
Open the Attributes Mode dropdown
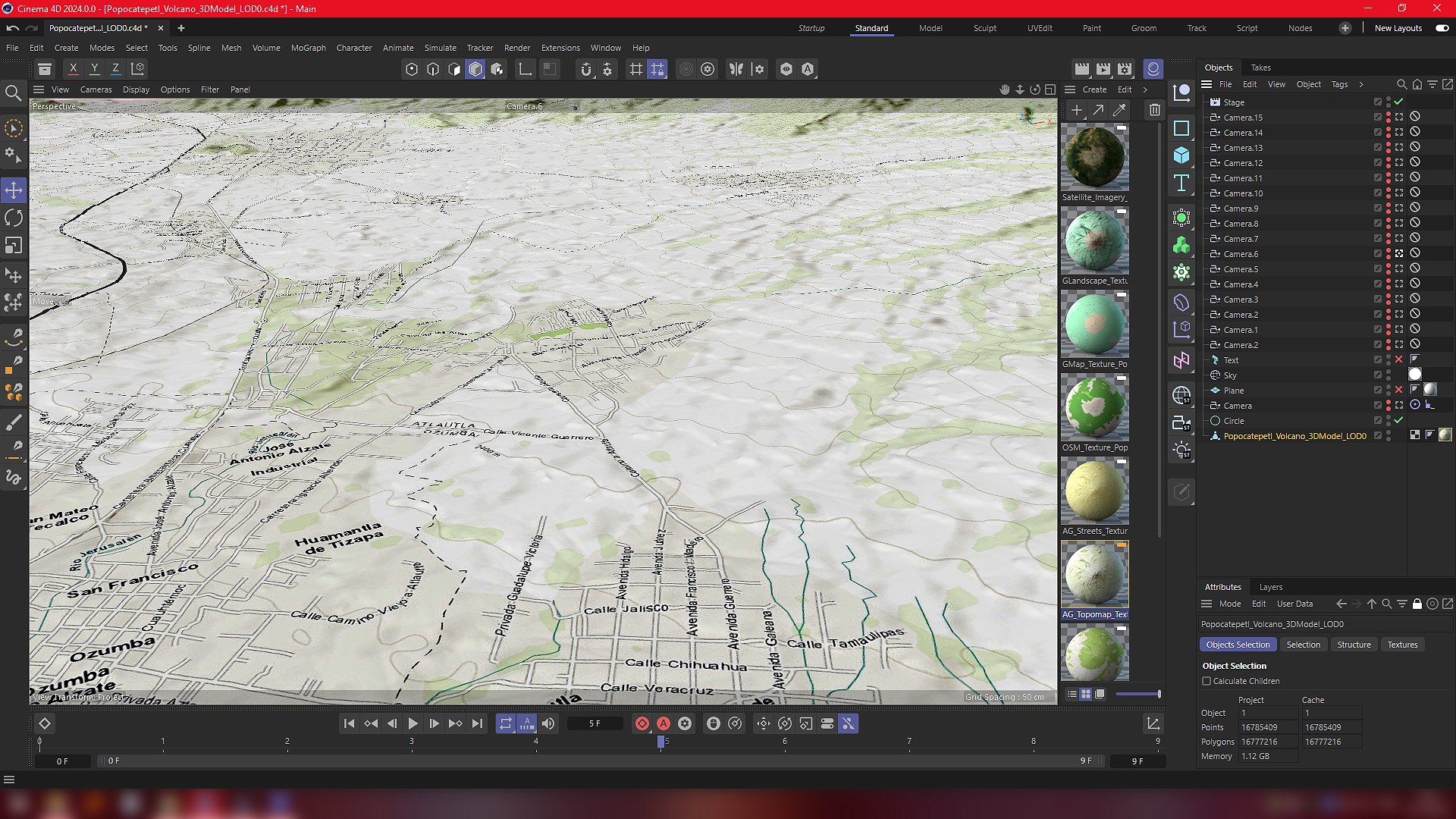pyautogui.click(x=1229, y=604)
